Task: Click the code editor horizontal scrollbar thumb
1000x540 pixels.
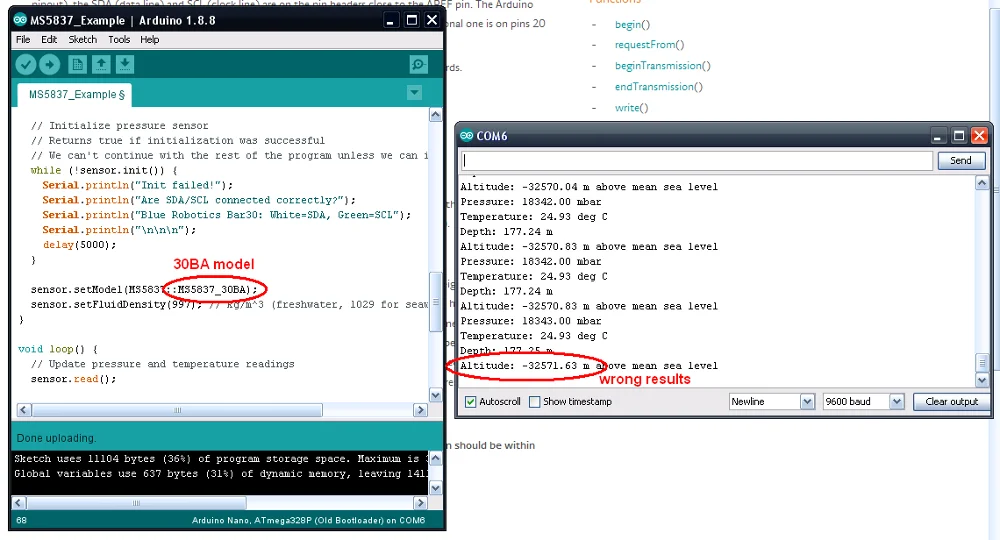Action: (177, 410)
